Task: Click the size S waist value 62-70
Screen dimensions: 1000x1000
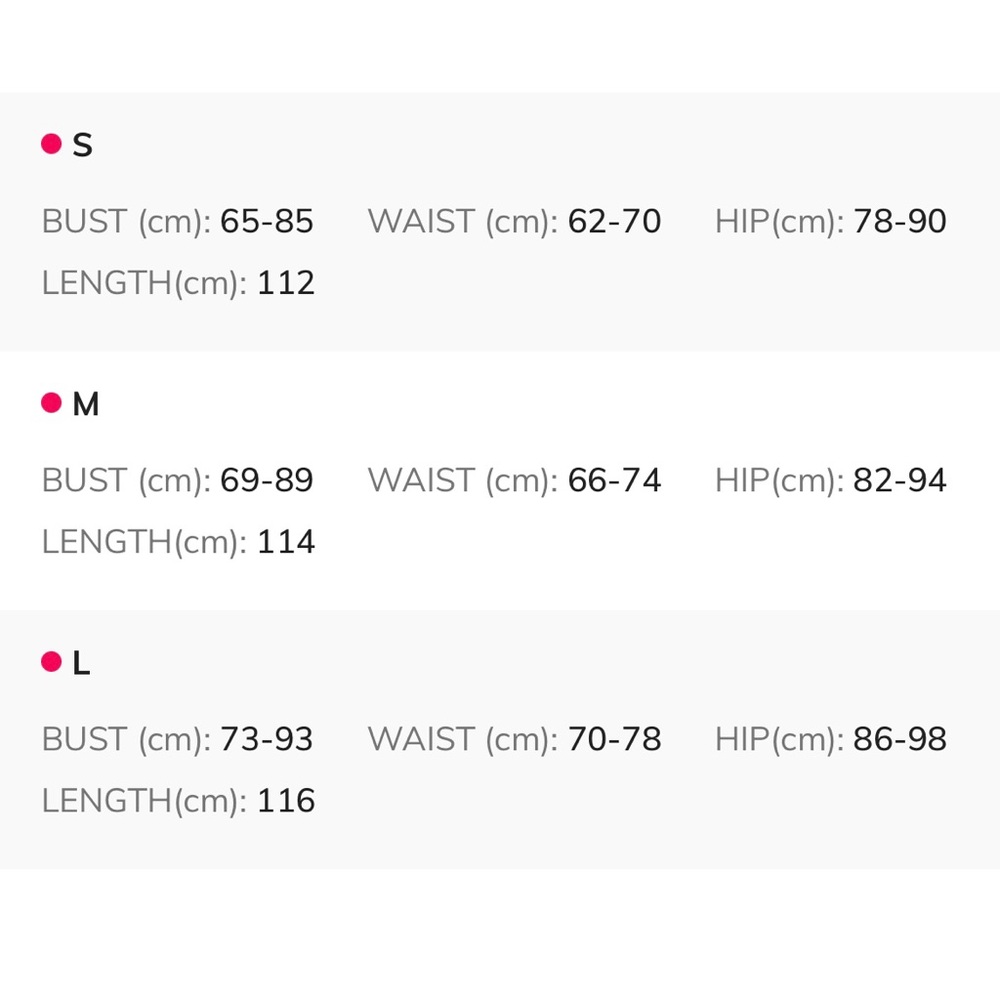Action: pyautogui.click(x=614, y=222)
